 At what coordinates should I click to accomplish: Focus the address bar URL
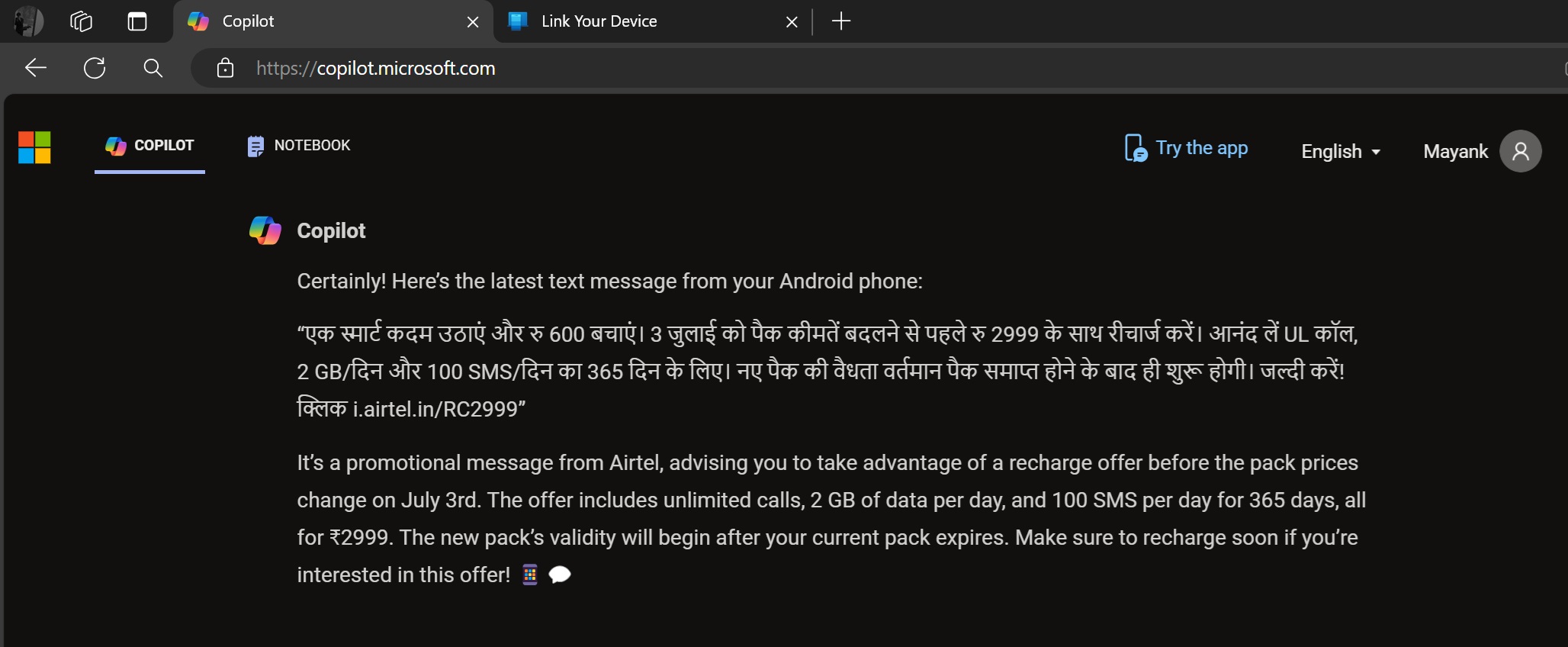coord(375,68)
